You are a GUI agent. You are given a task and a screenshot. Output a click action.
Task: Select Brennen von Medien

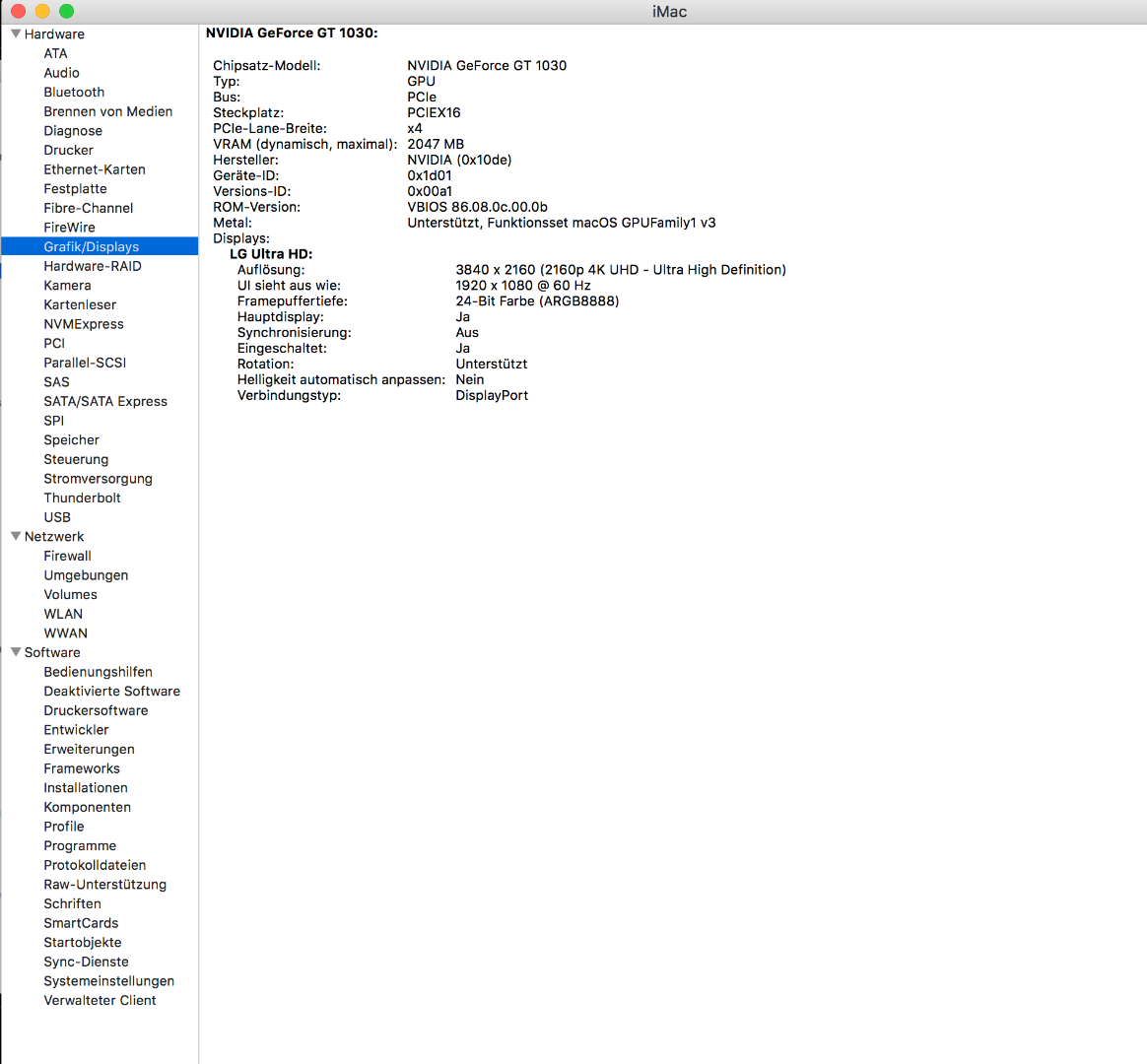point(108,111)
